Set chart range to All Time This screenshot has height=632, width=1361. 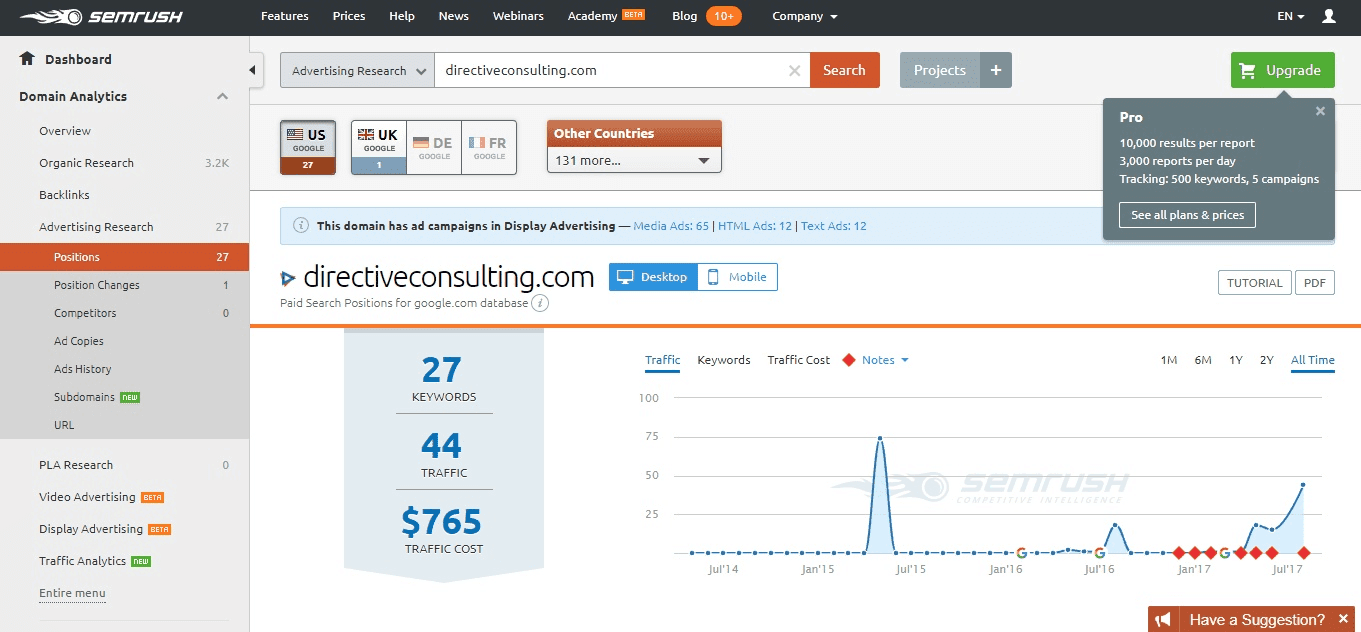point(1313,360)
